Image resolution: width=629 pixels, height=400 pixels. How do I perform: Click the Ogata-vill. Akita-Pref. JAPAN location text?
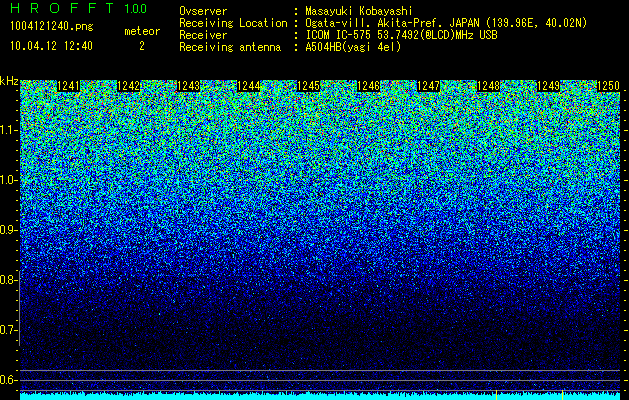point(446,23)
